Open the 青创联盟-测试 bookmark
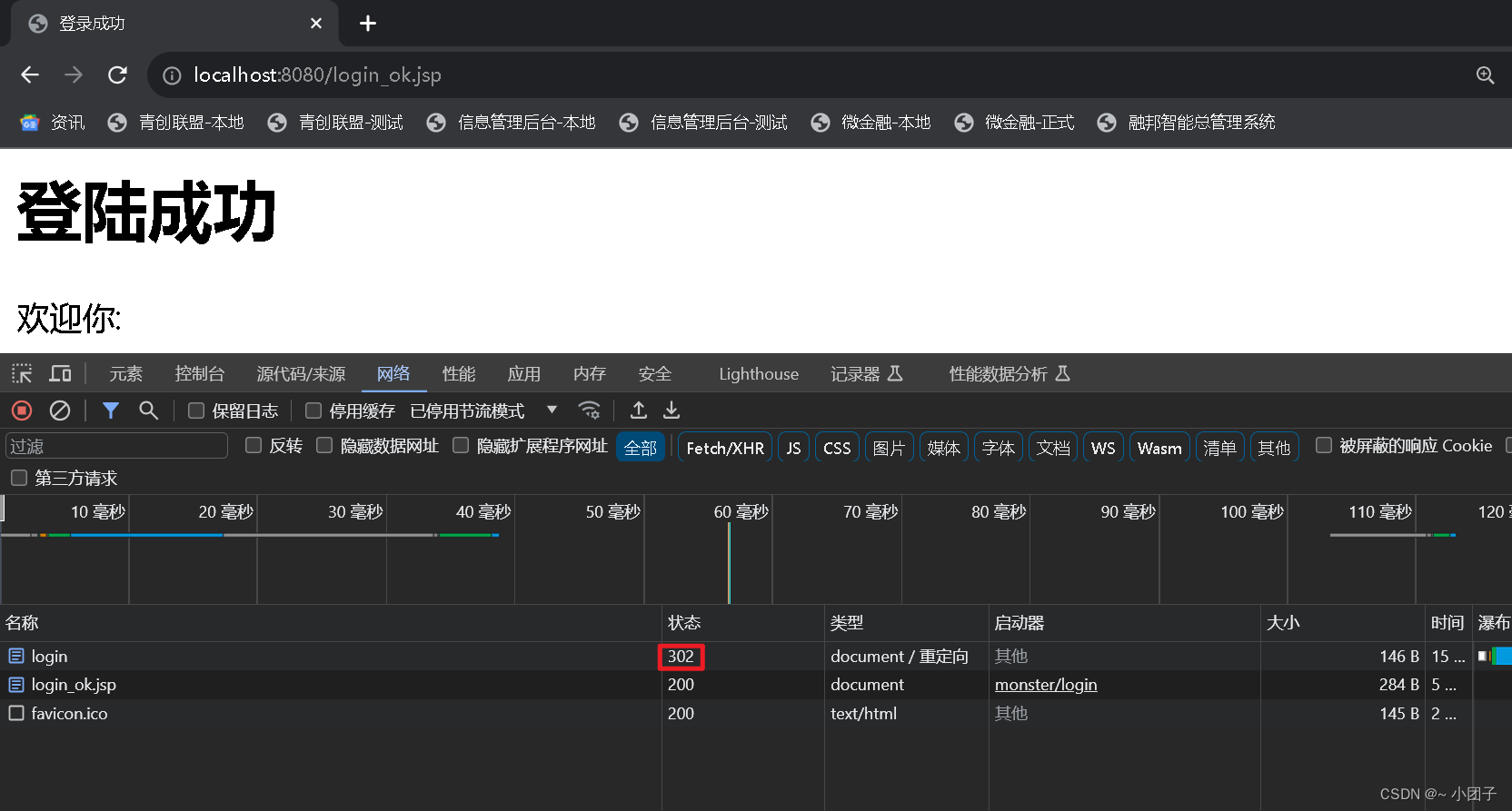The width and height of the screenshot is (1512, 811). tap(335, 123)
